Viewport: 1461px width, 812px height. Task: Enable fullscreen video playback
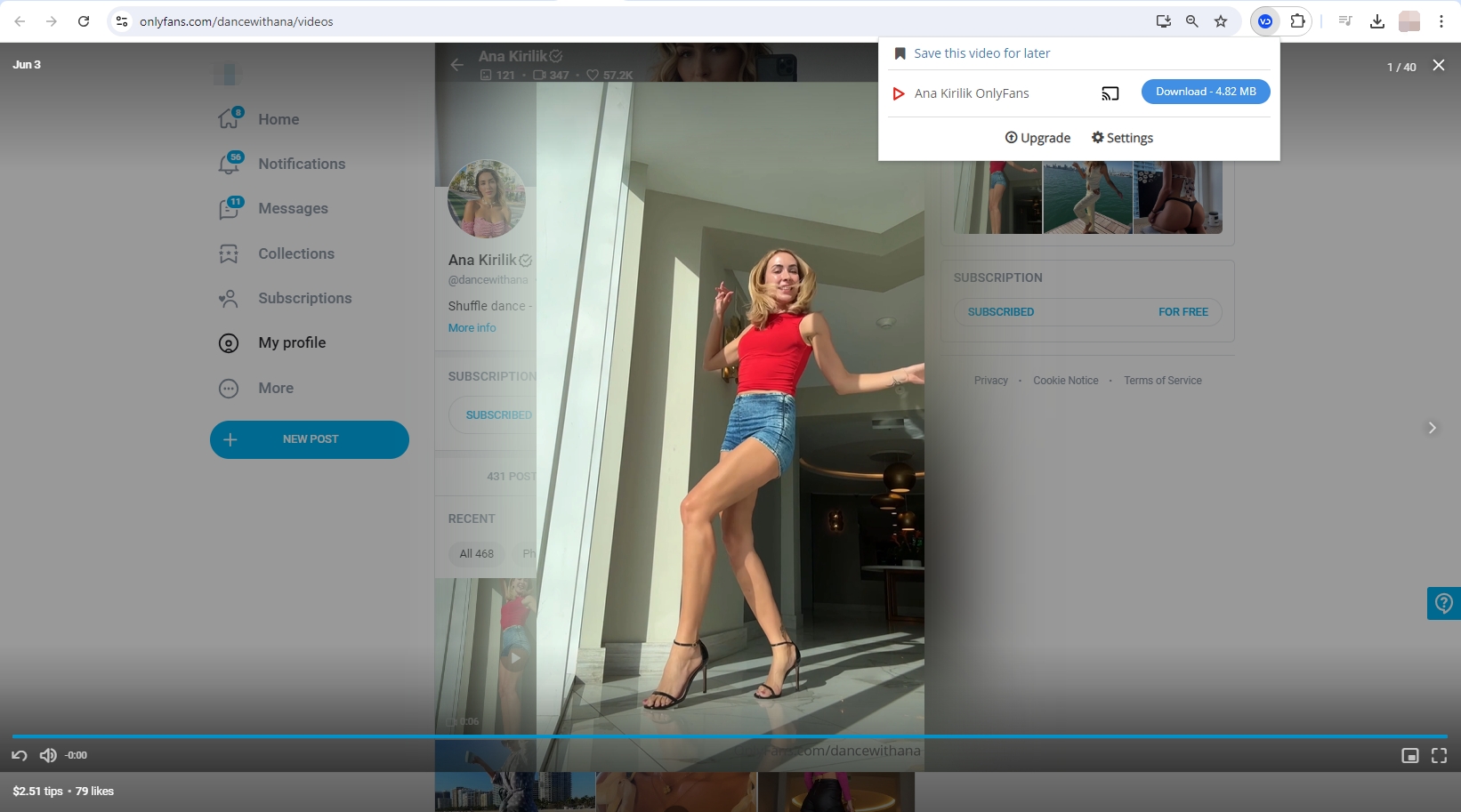[1440, 755]
